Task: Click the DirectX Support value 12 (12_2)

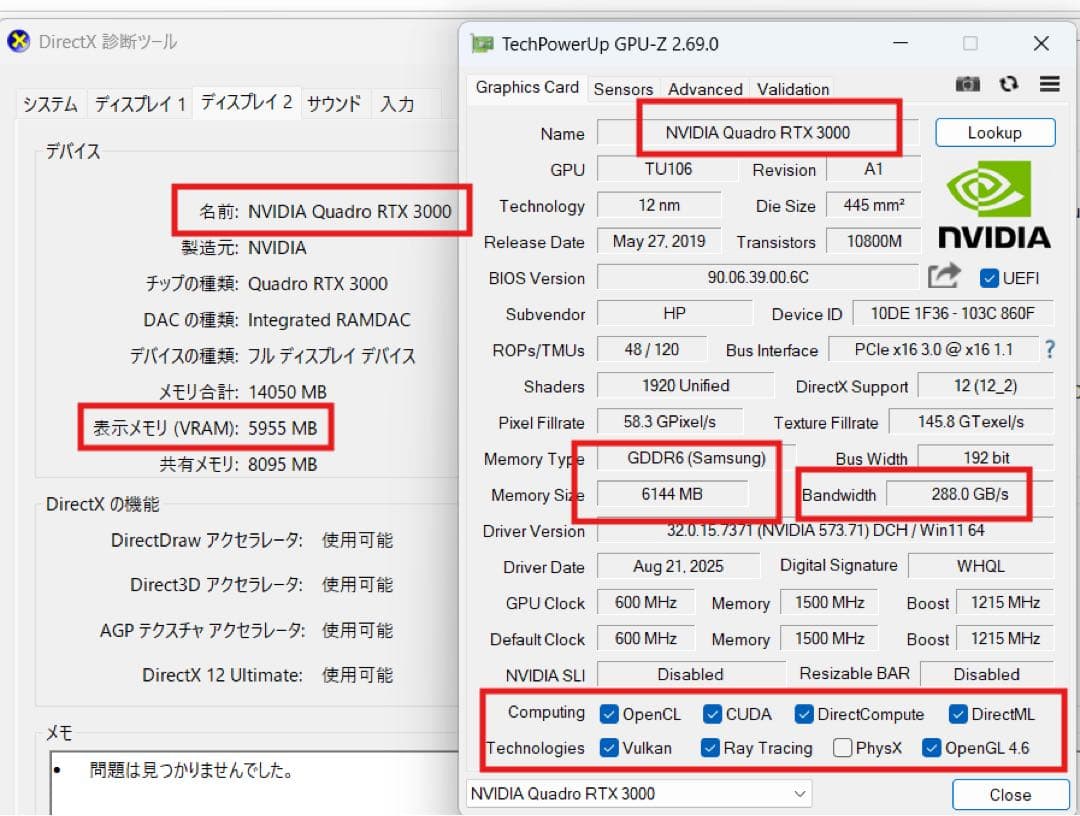Action: 985,386
